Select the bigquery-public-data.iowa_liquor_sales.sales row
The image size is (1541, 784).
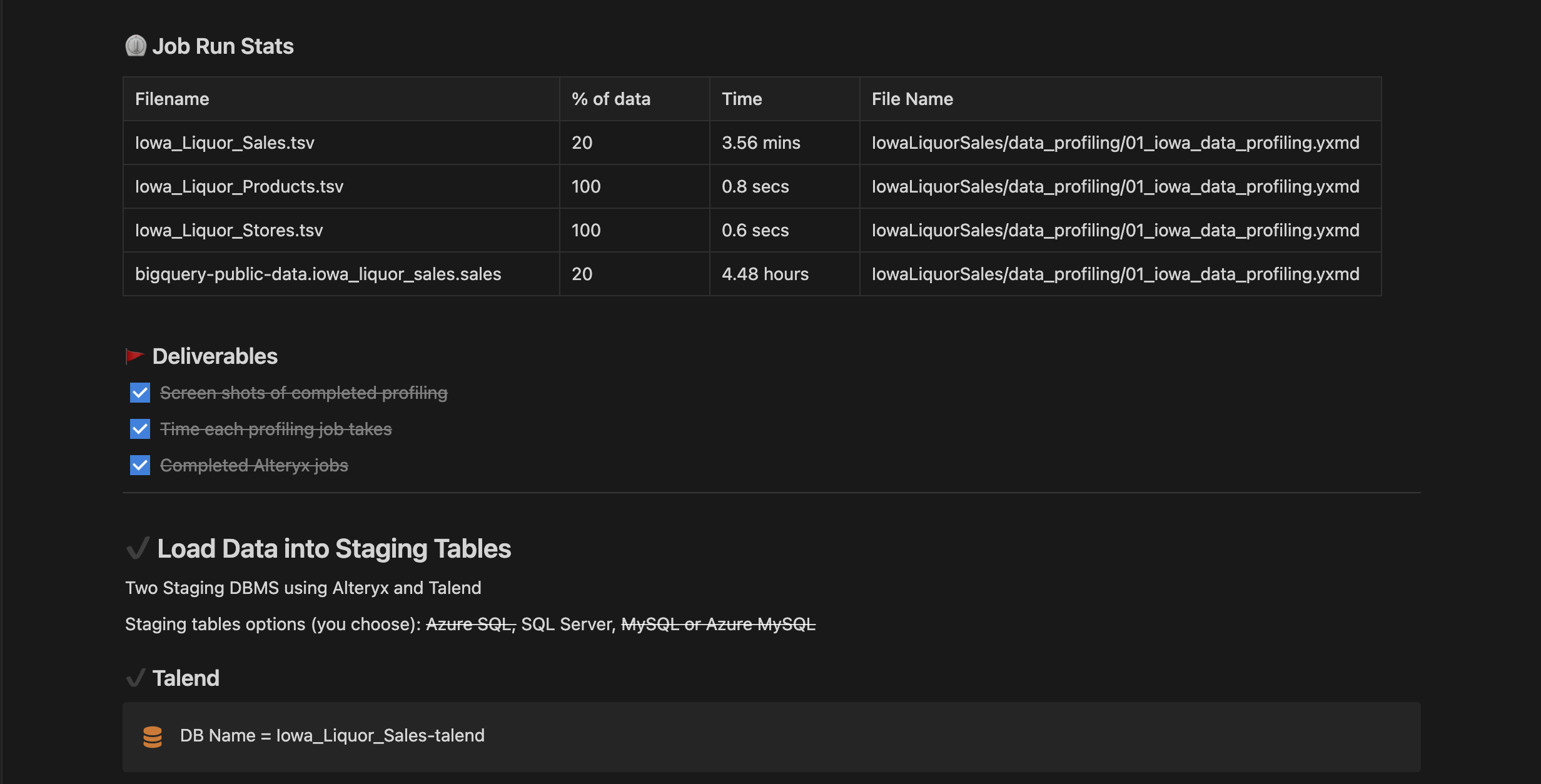(318, 273)
